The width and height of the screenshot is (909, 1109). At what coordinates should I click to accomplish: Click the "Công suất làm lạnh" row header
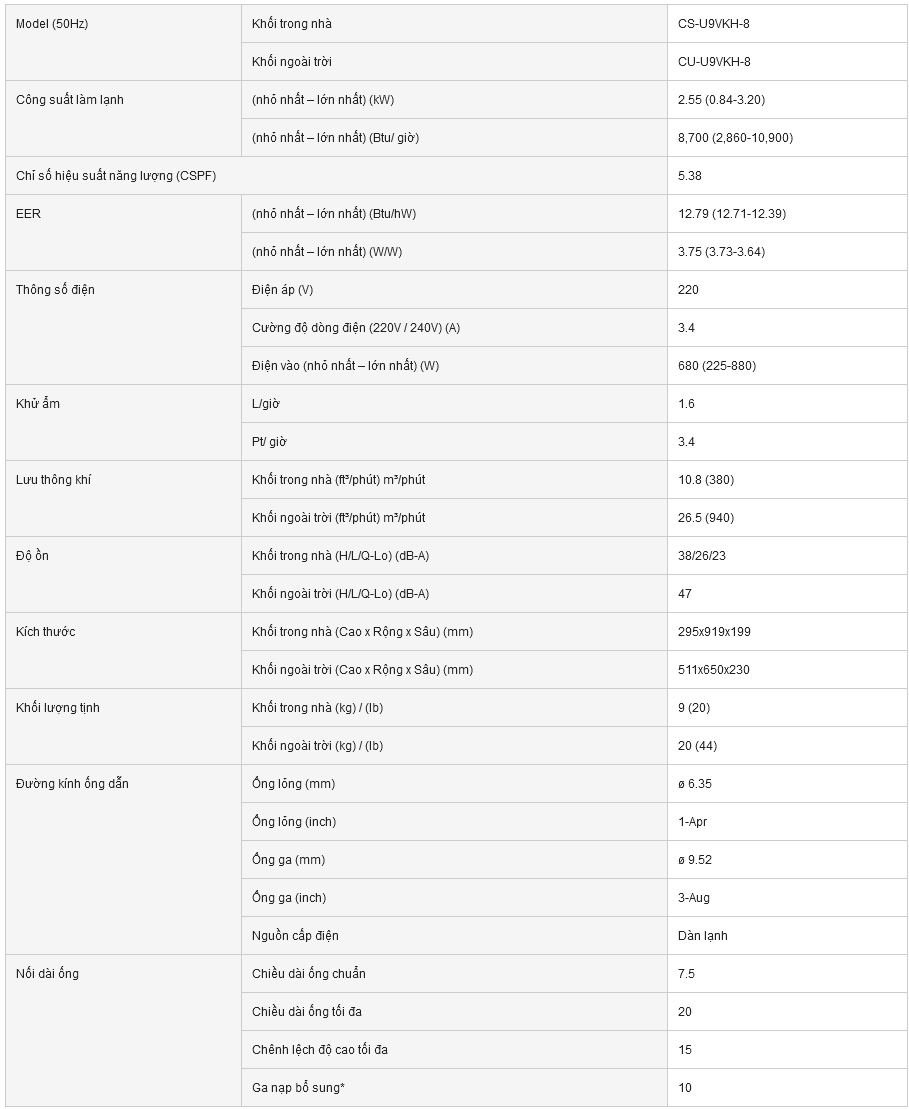(x=70, y=100)
